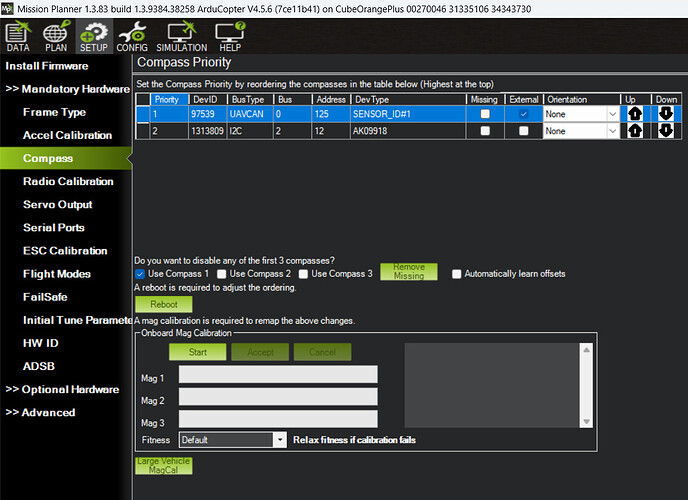Click the Address cell 125

(x=331, y=114)
